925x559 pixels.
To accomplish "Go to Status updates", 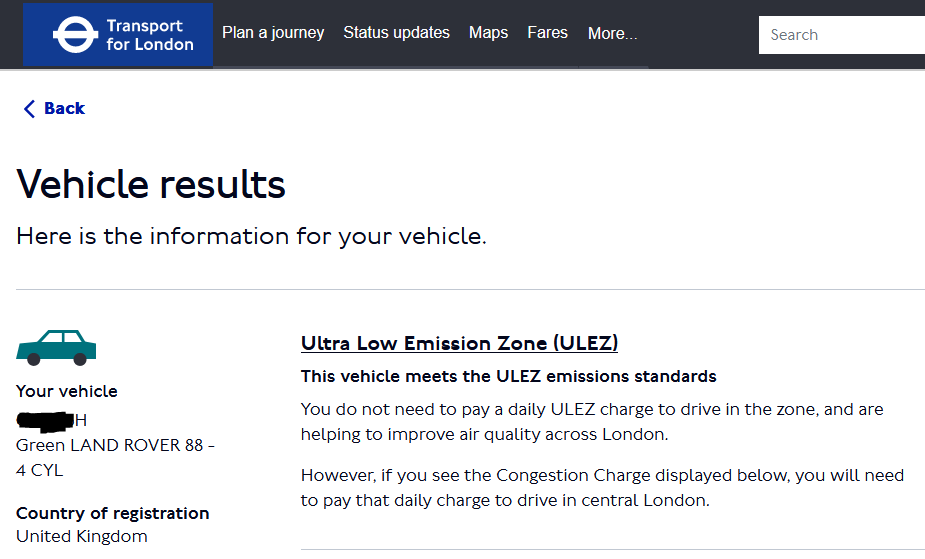I will [x=396, y=33].
